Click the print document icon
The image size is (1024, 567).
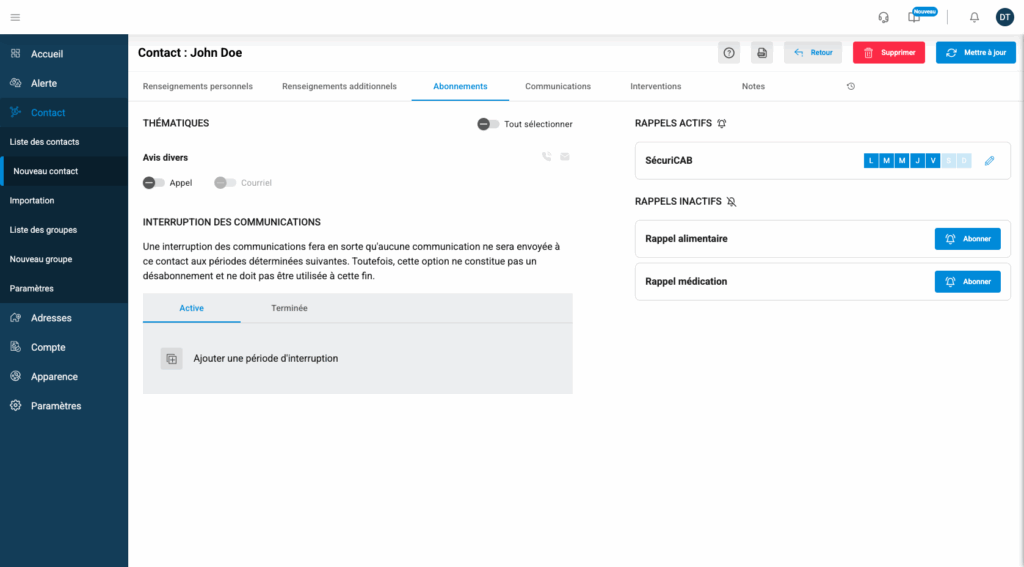(x=762, y=53)
